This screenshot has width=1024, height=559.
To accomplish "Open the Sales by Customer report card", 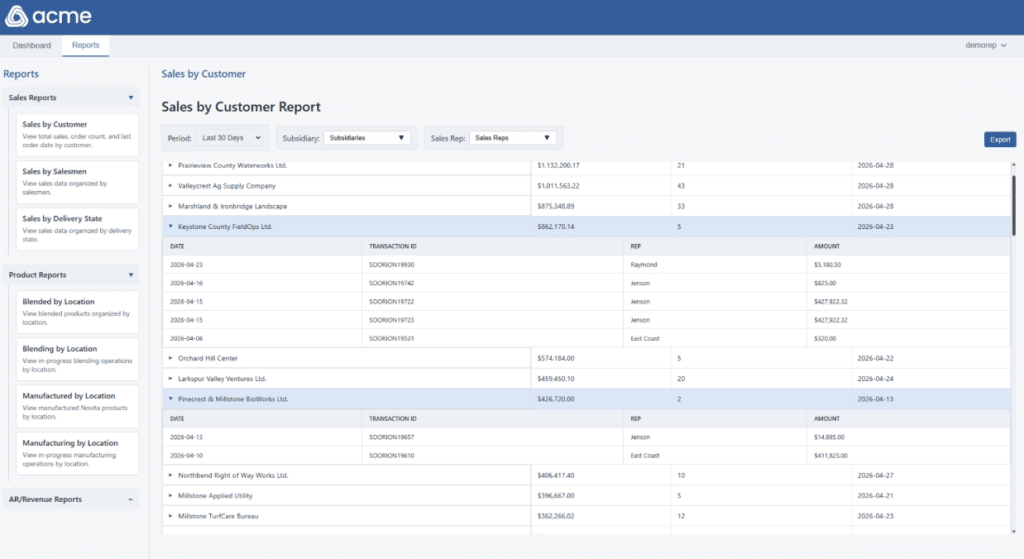I will (77, 135).
